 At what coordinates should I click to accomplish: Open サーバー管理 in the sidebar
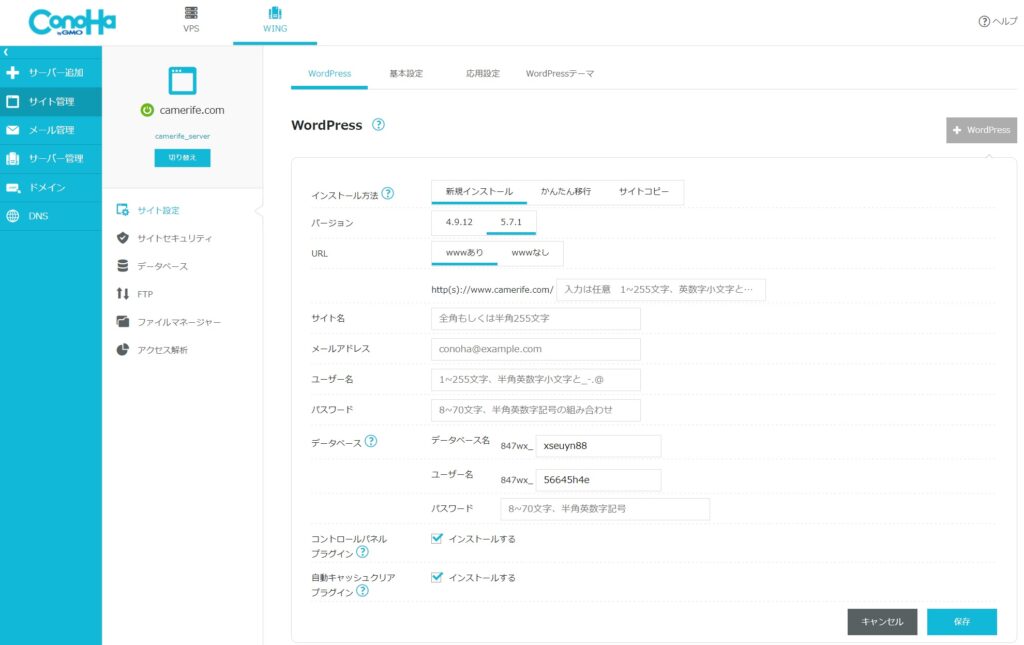(x=51, y=159)
